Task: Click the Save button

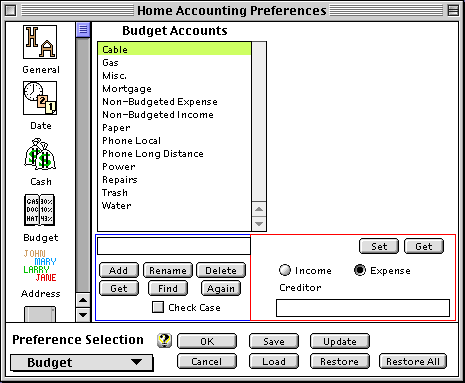Action: pyautogui.click(x=274, y=341)
